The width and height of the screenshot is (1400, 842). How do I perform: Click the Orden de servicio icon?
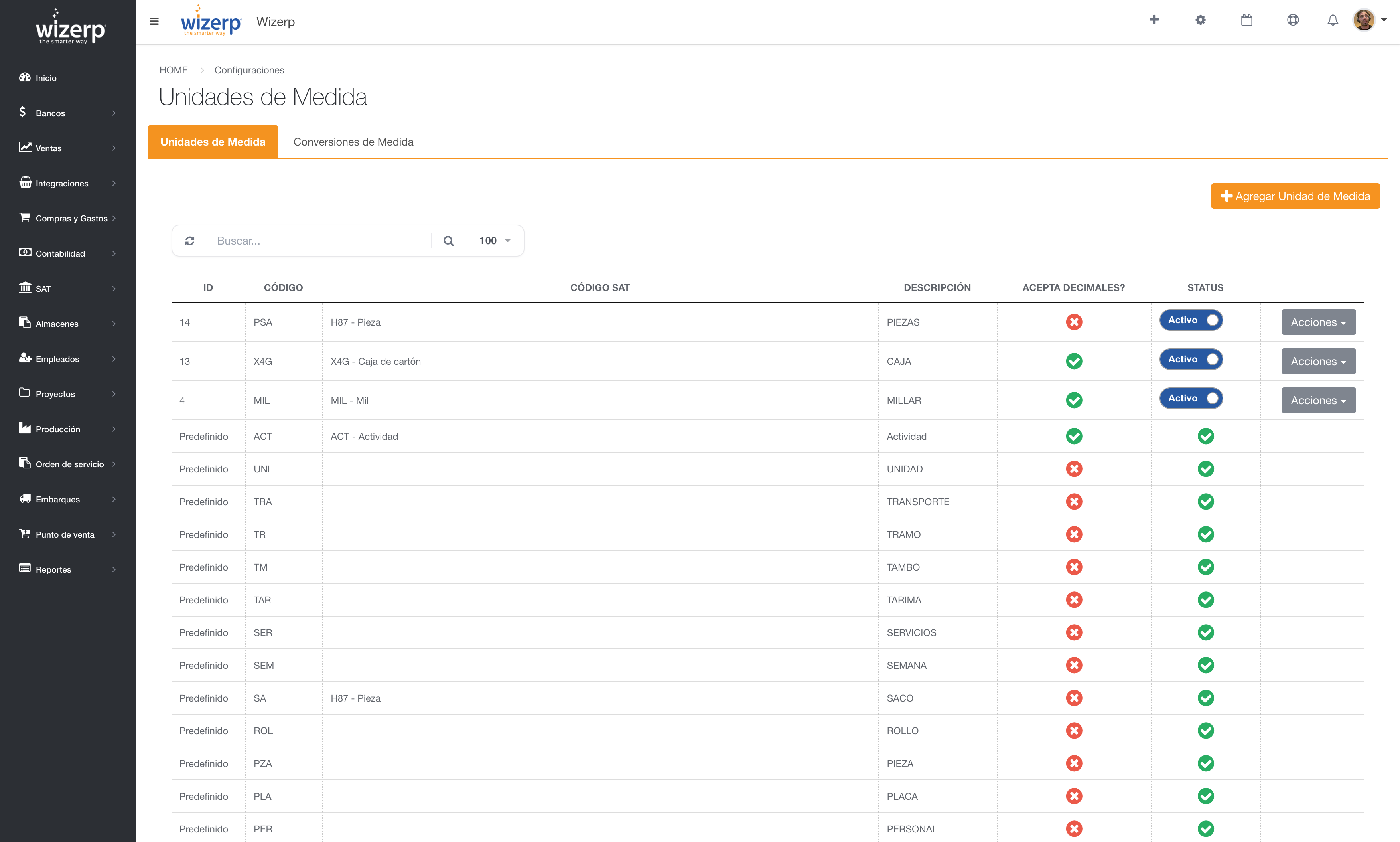(24, 463)
